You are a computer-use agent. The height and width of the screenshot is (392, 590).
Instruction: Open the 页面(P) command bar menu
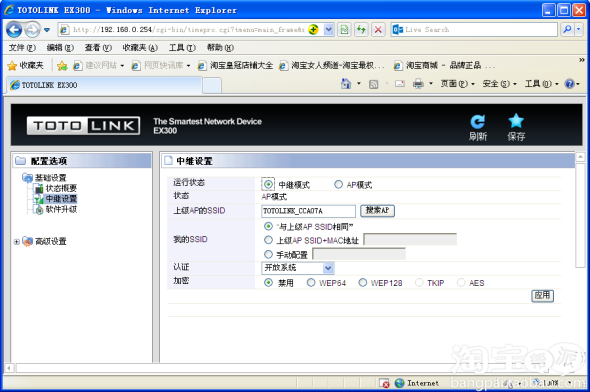(x=458, y=84)
